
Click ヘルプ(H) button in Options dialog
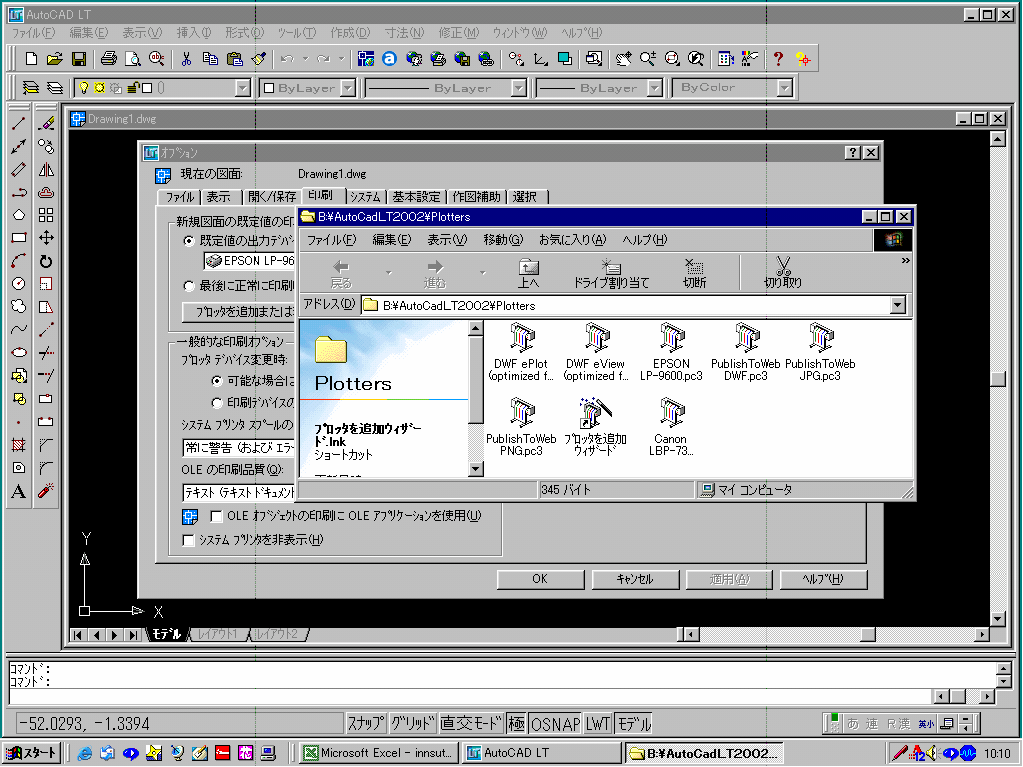tap(823, 579)
